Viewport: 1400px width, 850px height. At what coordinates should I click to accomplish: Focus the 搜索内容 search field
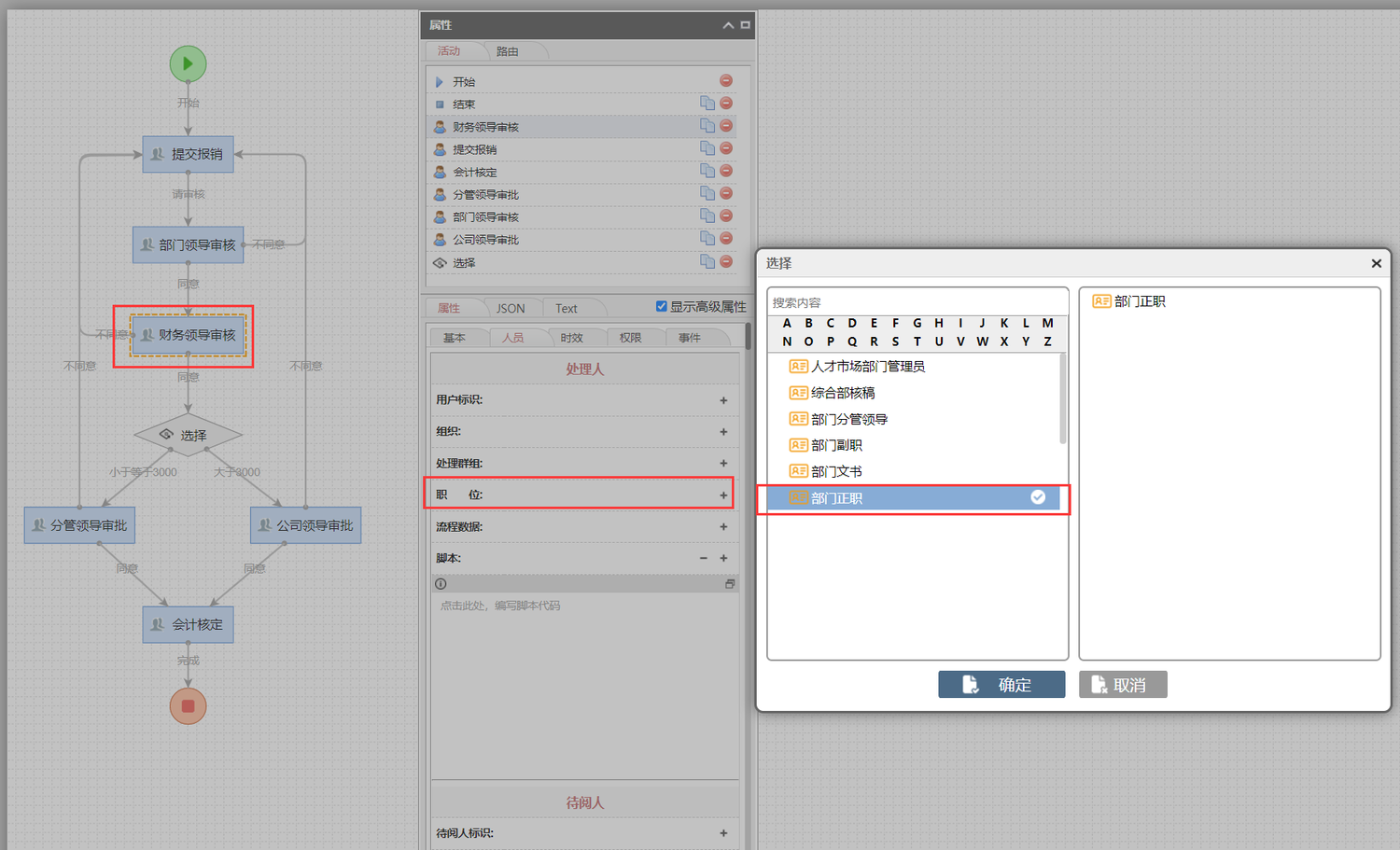[x=917, y=302]
